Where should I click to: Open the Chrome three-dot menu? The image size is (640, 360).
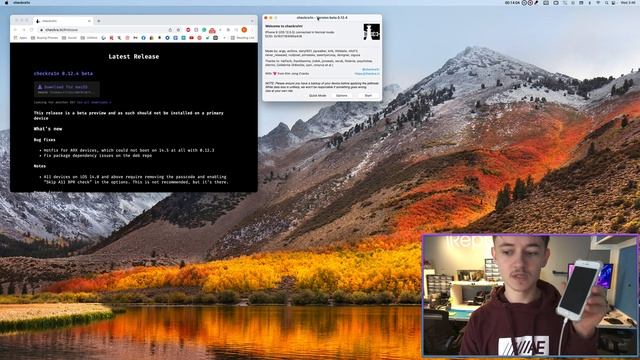click(x=252, y=30)
